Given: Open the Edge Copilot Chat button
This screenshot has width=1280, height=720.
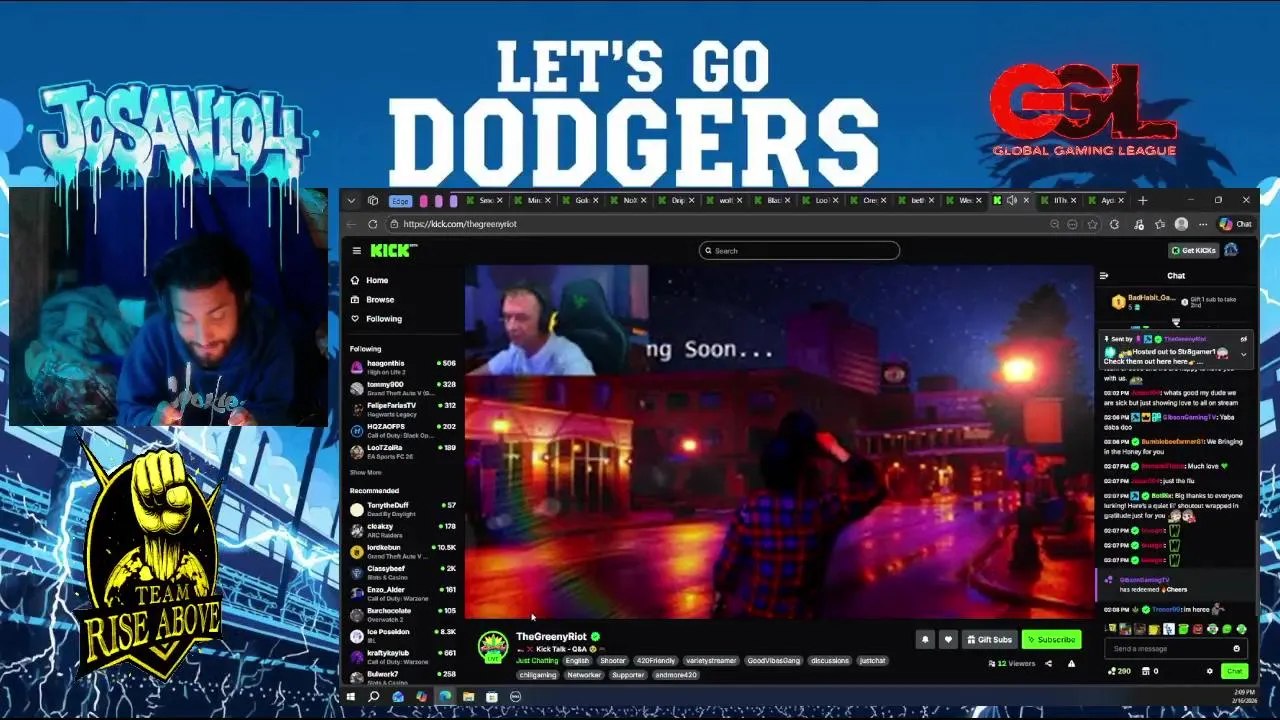Looking at the screenshot, I should click(1234, 224).
